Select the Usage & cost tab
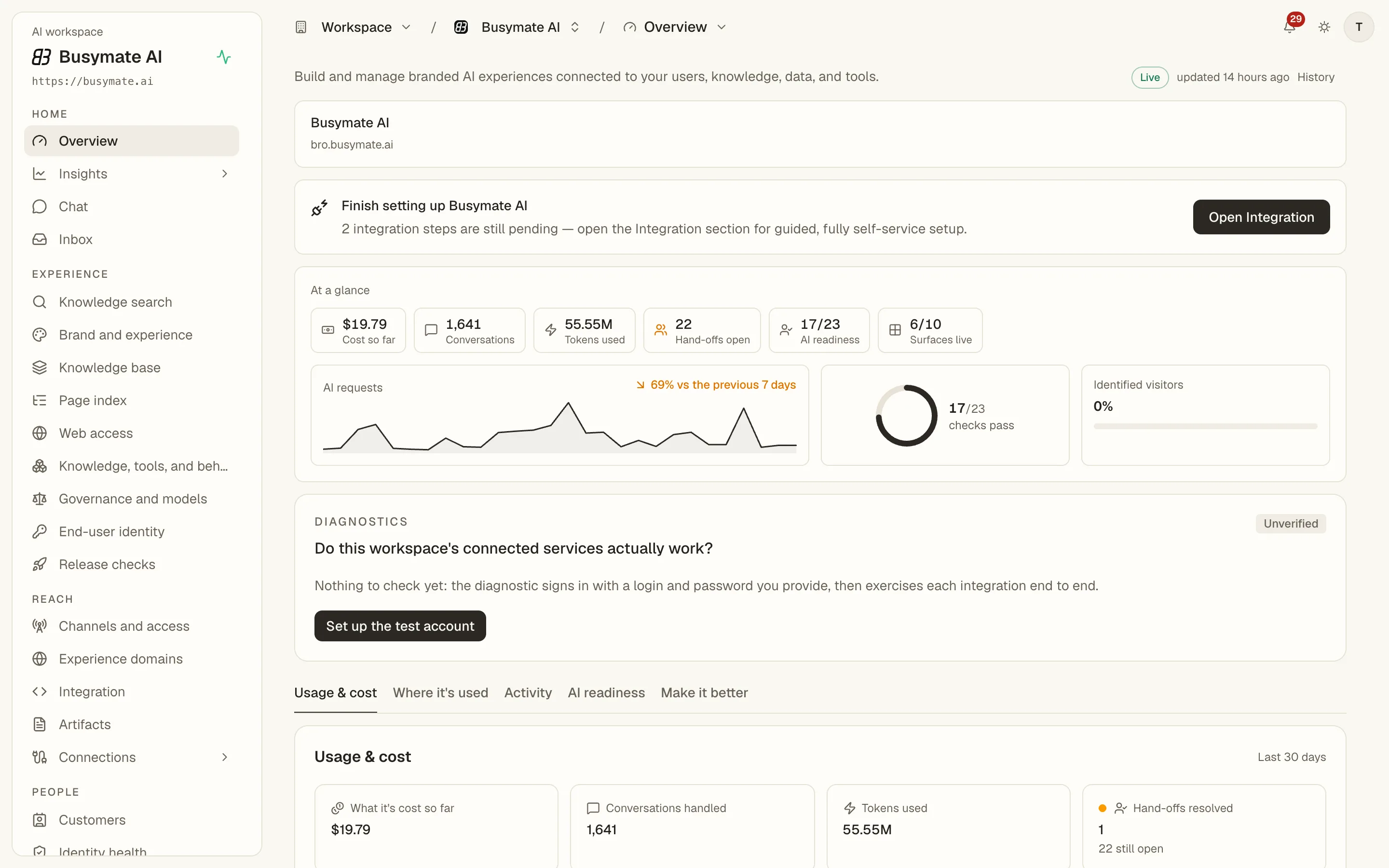The height and width of the screenshot is (868, 1389). tap(335, 692)
